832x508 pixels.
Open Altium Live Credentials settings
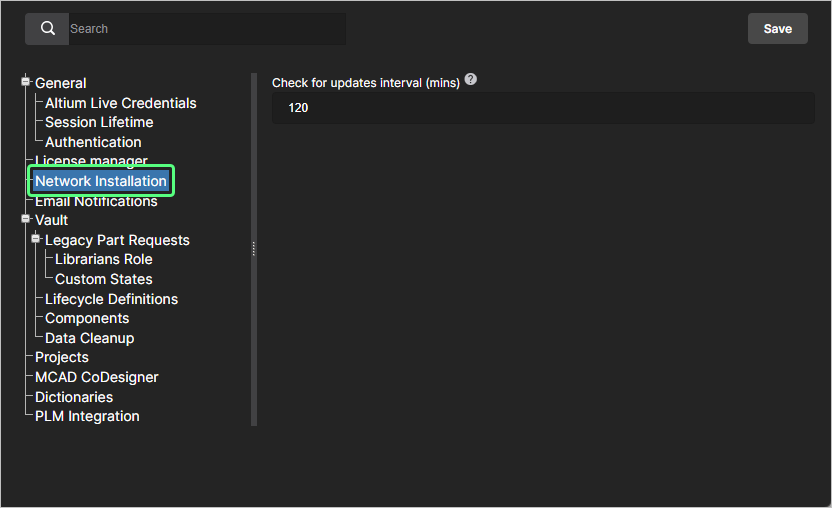pyautogui.click(x=121, y=103)
